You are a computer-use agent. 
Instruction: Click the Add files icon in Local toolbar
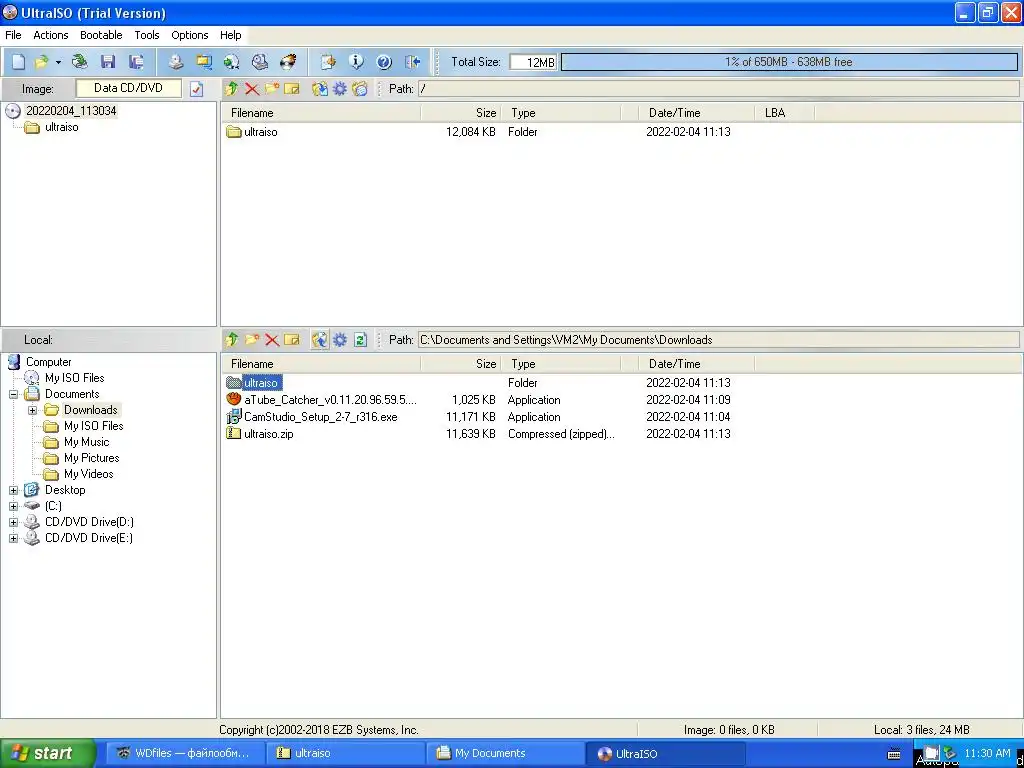coord(319,340)
